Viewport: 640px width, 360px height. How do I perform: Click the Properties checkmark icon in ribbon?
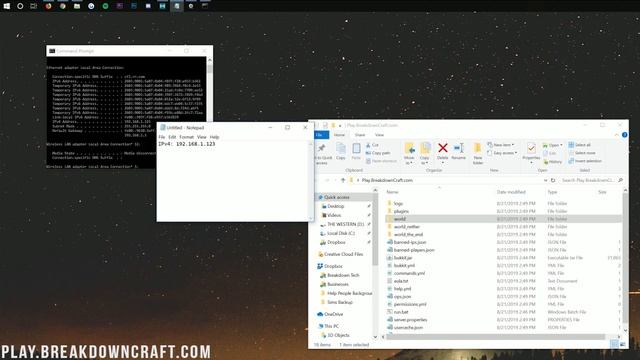tap(531, 148)
